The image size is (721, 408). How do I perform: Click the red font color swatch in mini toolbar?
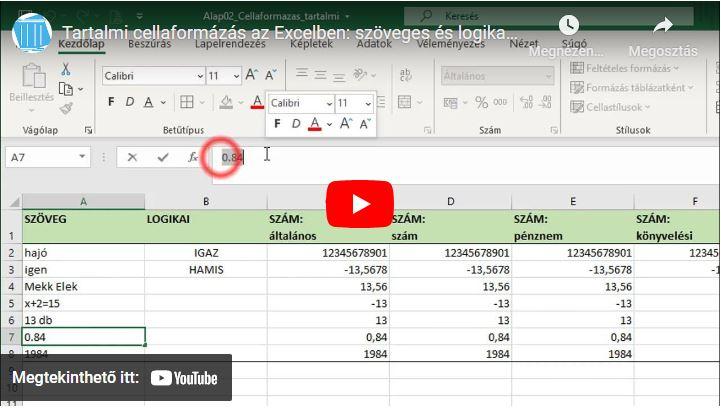tap(315, 124)
